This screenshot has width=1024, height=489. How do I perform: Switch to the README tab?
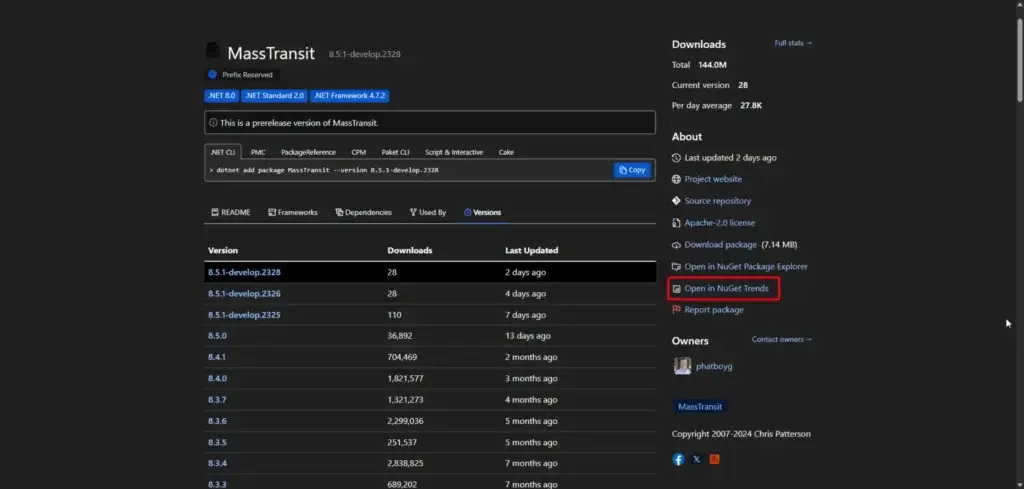[231, 212]
